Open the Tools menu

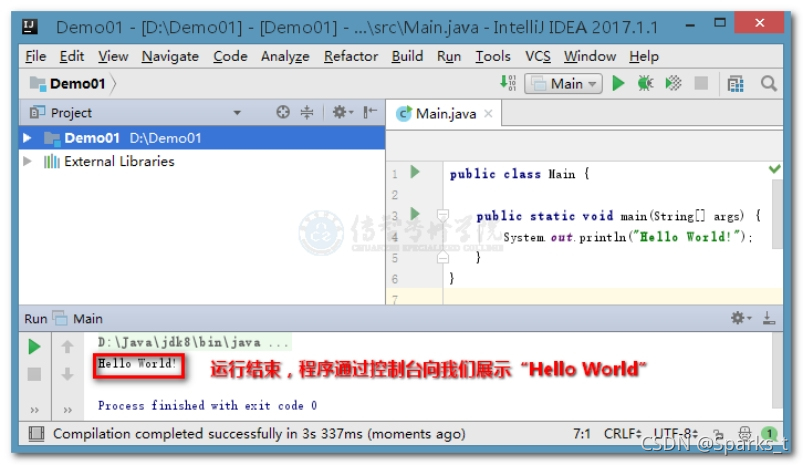coord(492,56)
